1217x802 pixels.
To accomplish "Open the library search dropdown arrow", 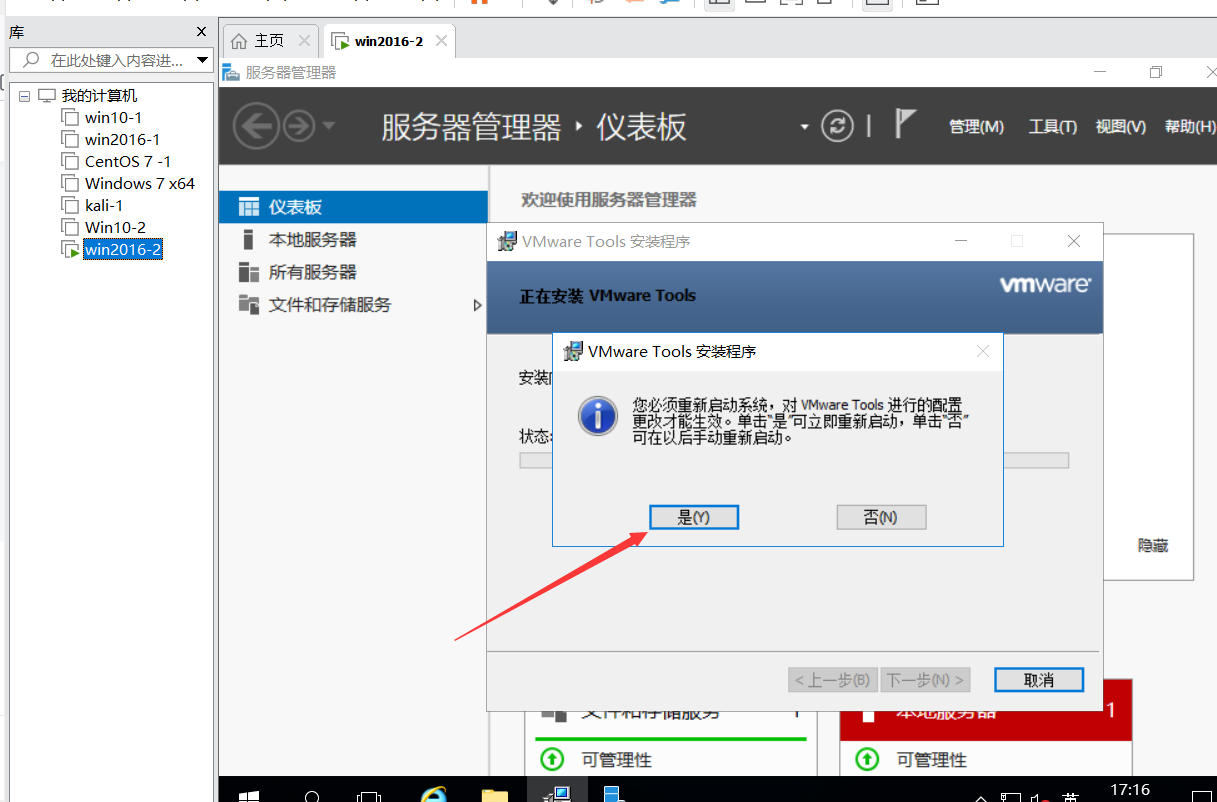I will 203,60.
